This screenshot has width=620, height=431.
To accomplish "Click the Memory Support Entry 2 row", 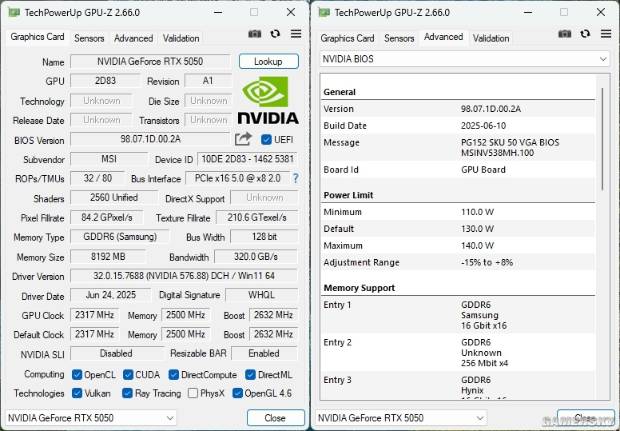I will tap(458, 353).
